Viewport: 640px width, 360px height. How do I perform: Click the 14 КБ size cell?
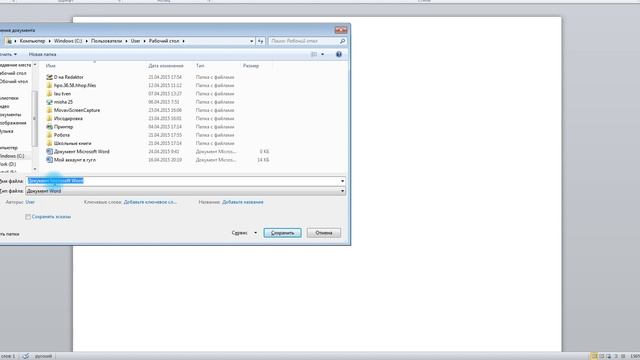pos(263,160)
